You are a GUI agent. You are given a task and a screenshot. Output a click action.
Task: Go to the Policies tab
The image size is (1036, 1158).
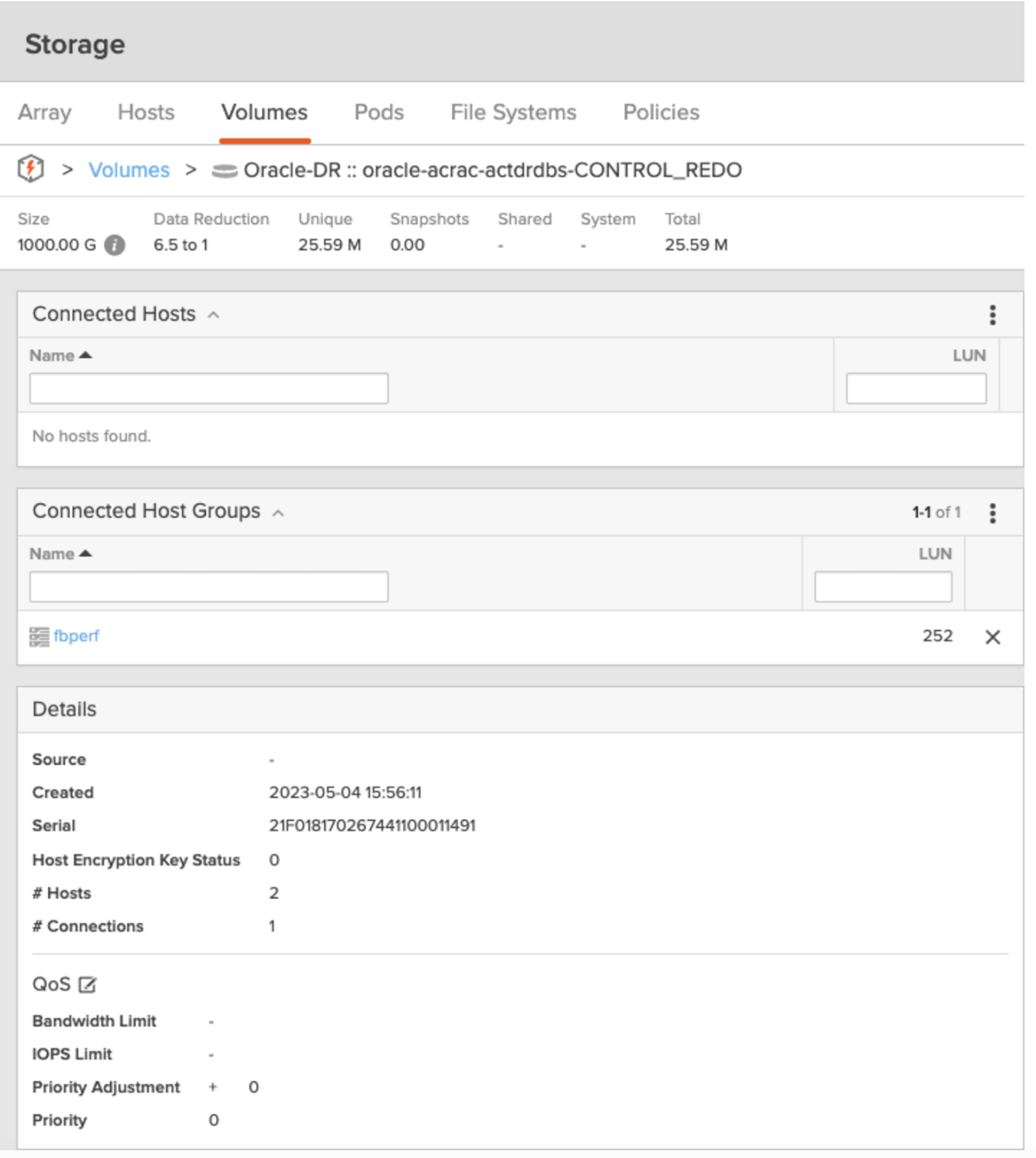click(x=662, y=112)
